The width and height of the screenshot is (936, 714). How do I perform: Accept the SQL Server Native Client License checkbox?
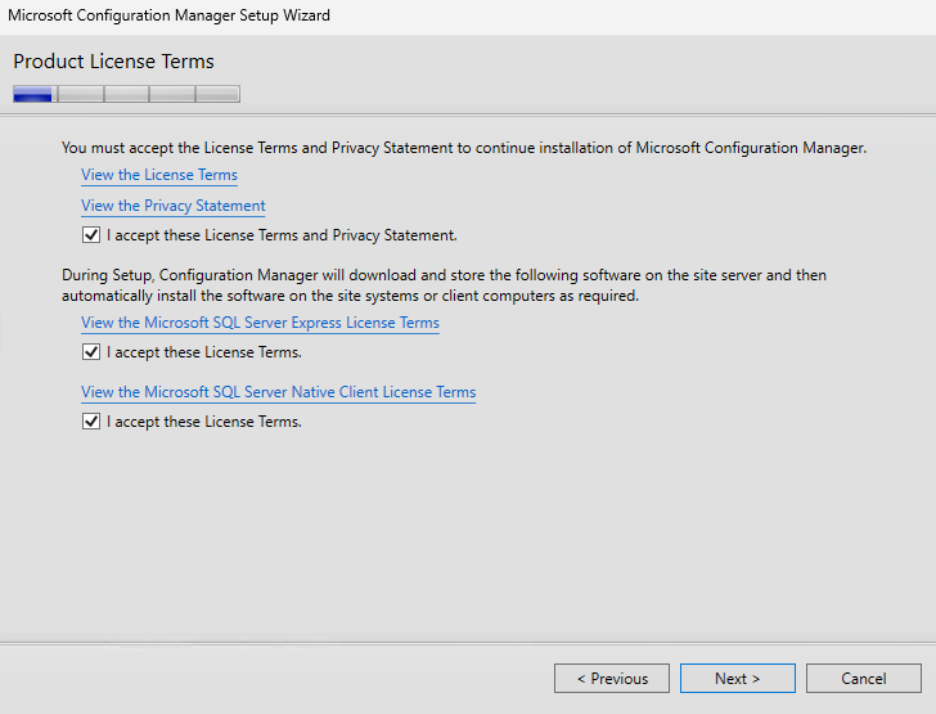point(91,421)
